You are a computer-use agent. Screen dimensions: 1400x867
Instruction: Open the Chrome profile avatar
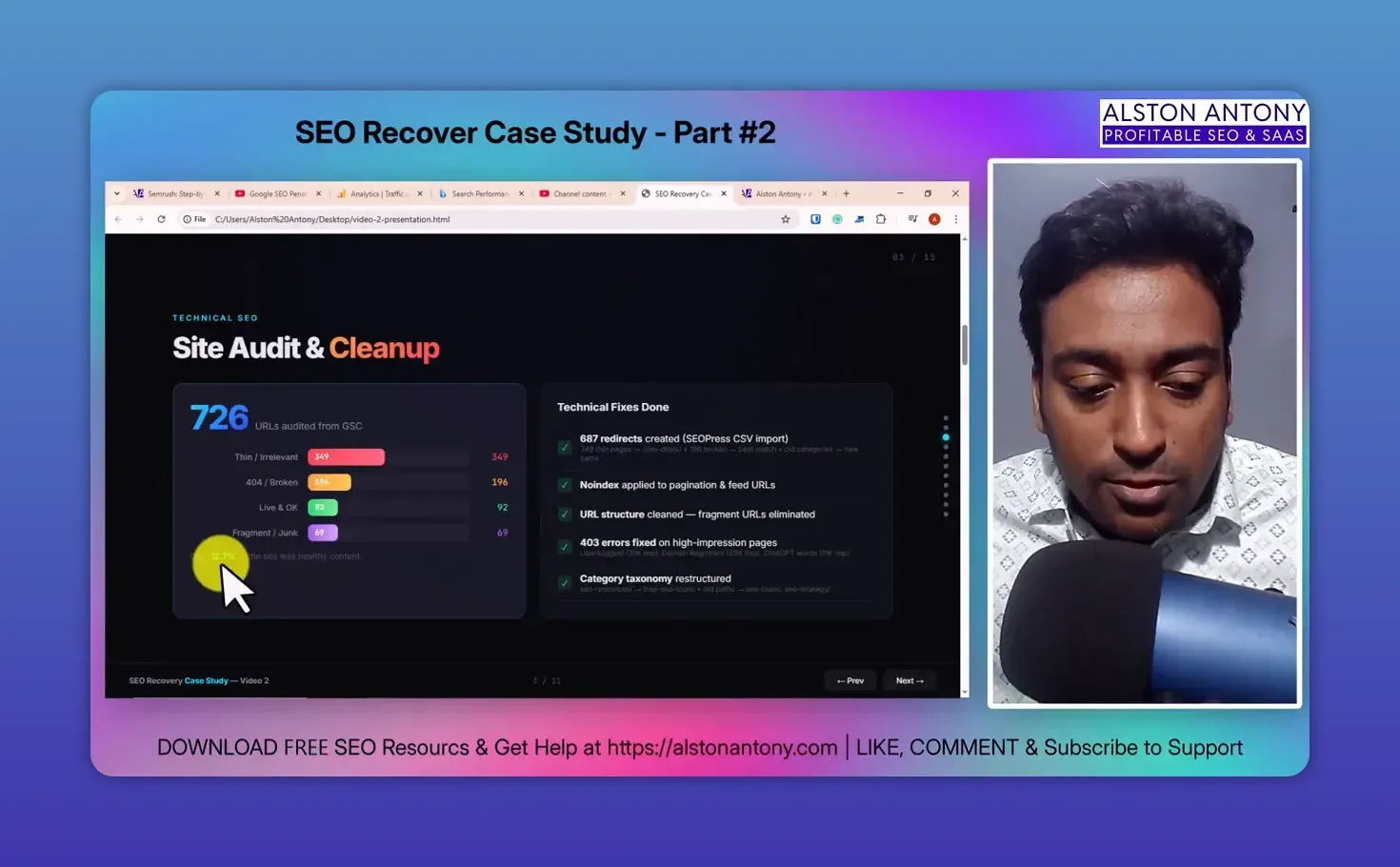point(934,219)
